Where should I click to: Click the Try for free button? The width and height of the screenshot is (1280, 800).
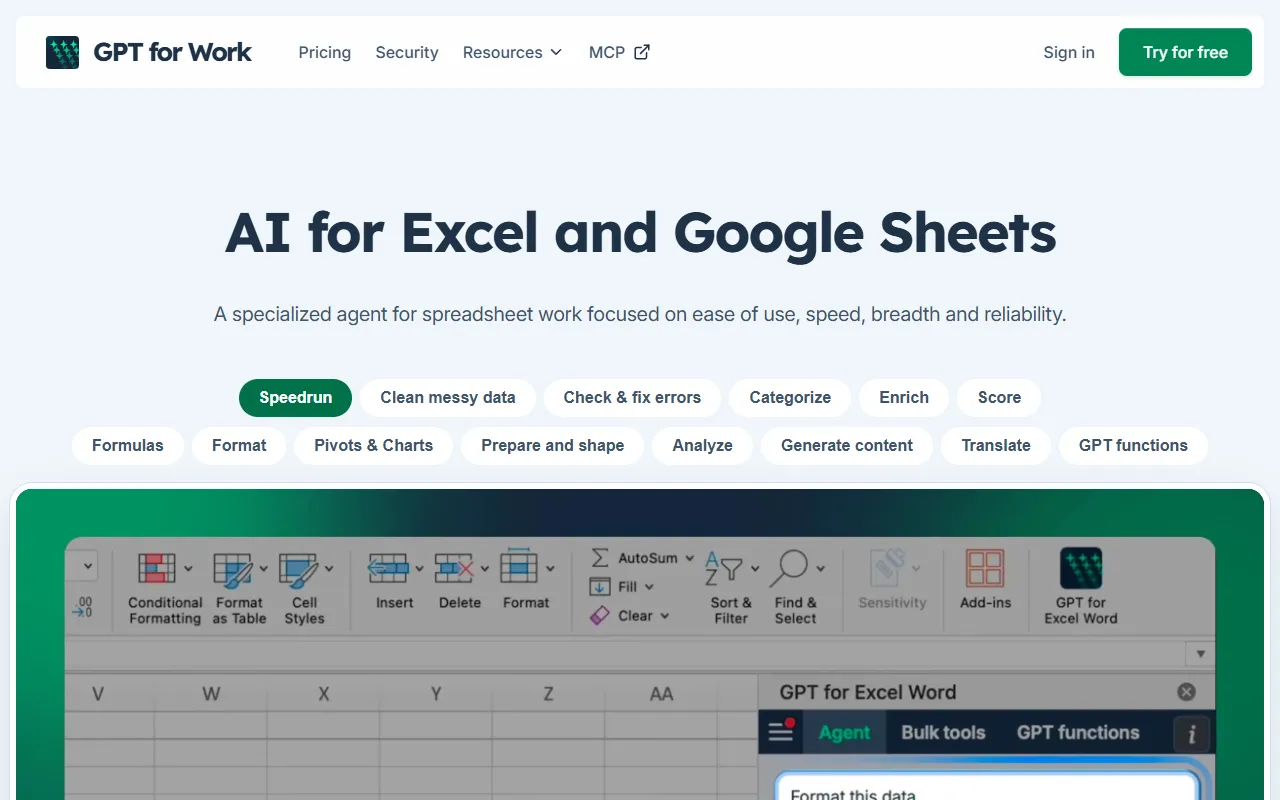[x=1185, y=52]
